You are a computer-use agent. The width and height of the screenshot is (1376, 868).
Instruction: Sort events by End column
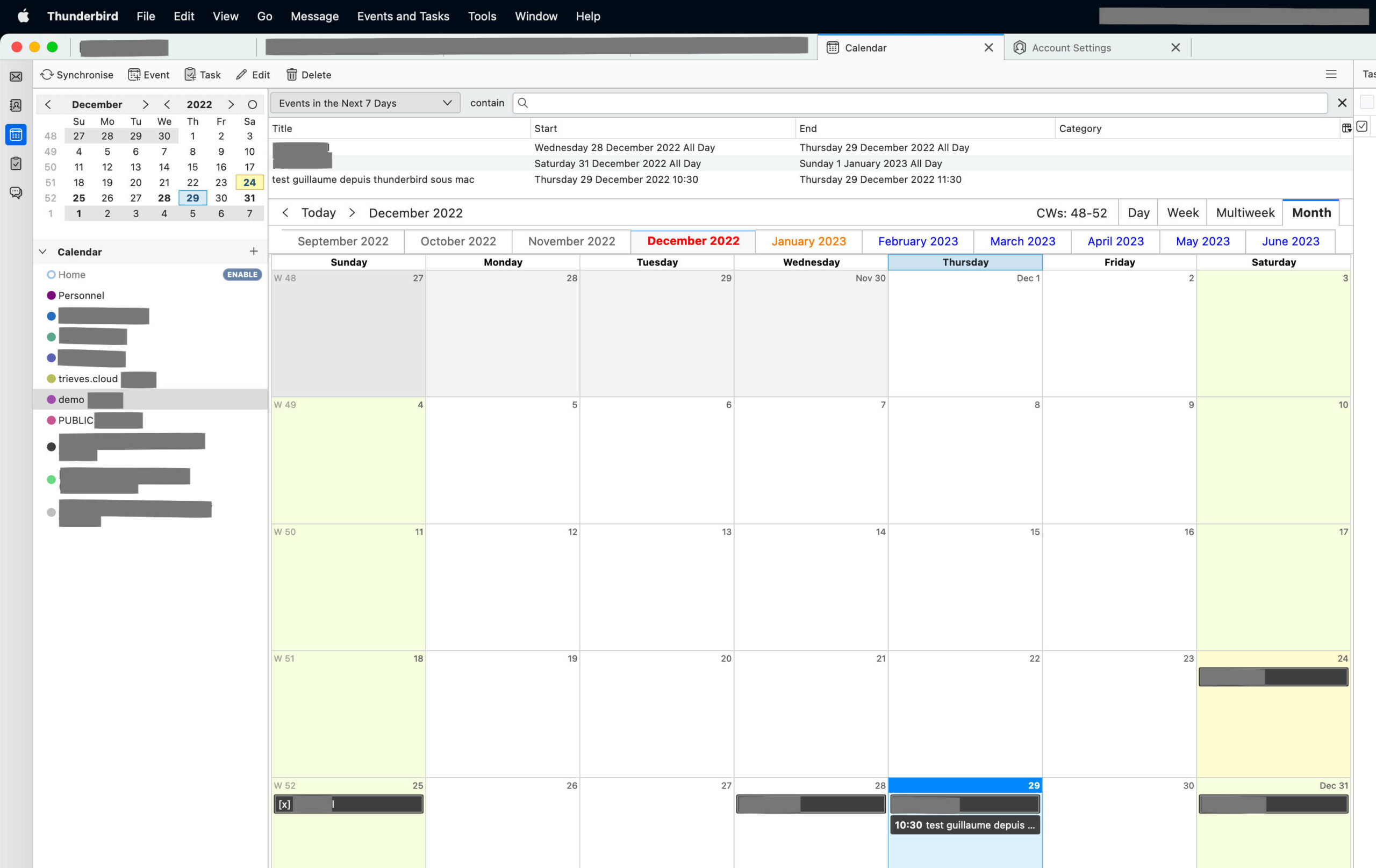pyautogui.click(x=924, y=128)
